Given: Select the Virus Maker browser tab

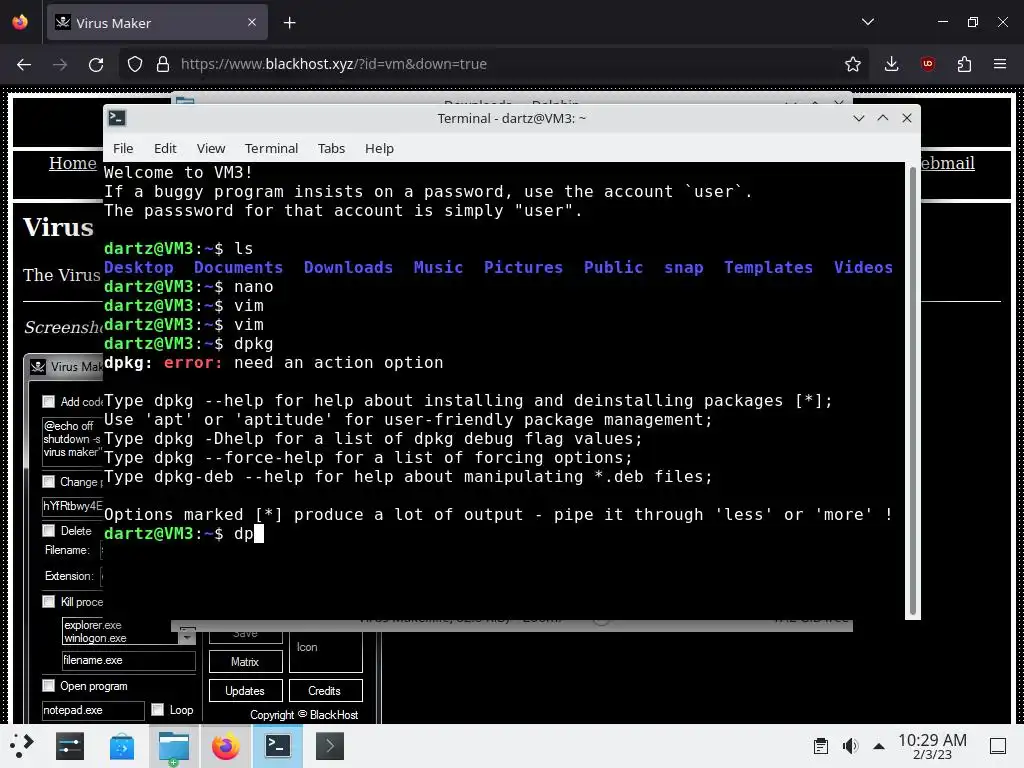Looking at the screenshot, I should click(x=157, y=23).
